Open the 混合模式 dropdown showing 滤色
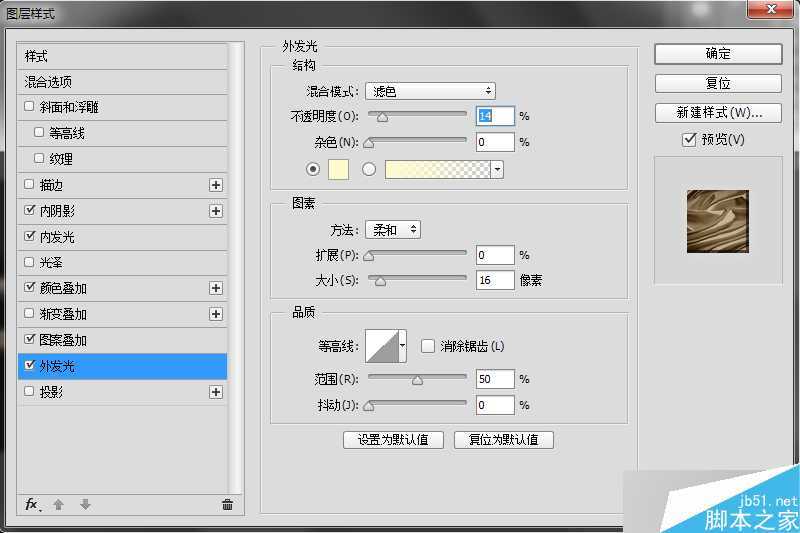Image resolution: width=800 pixels, height=533 pixels. (430, 91)
